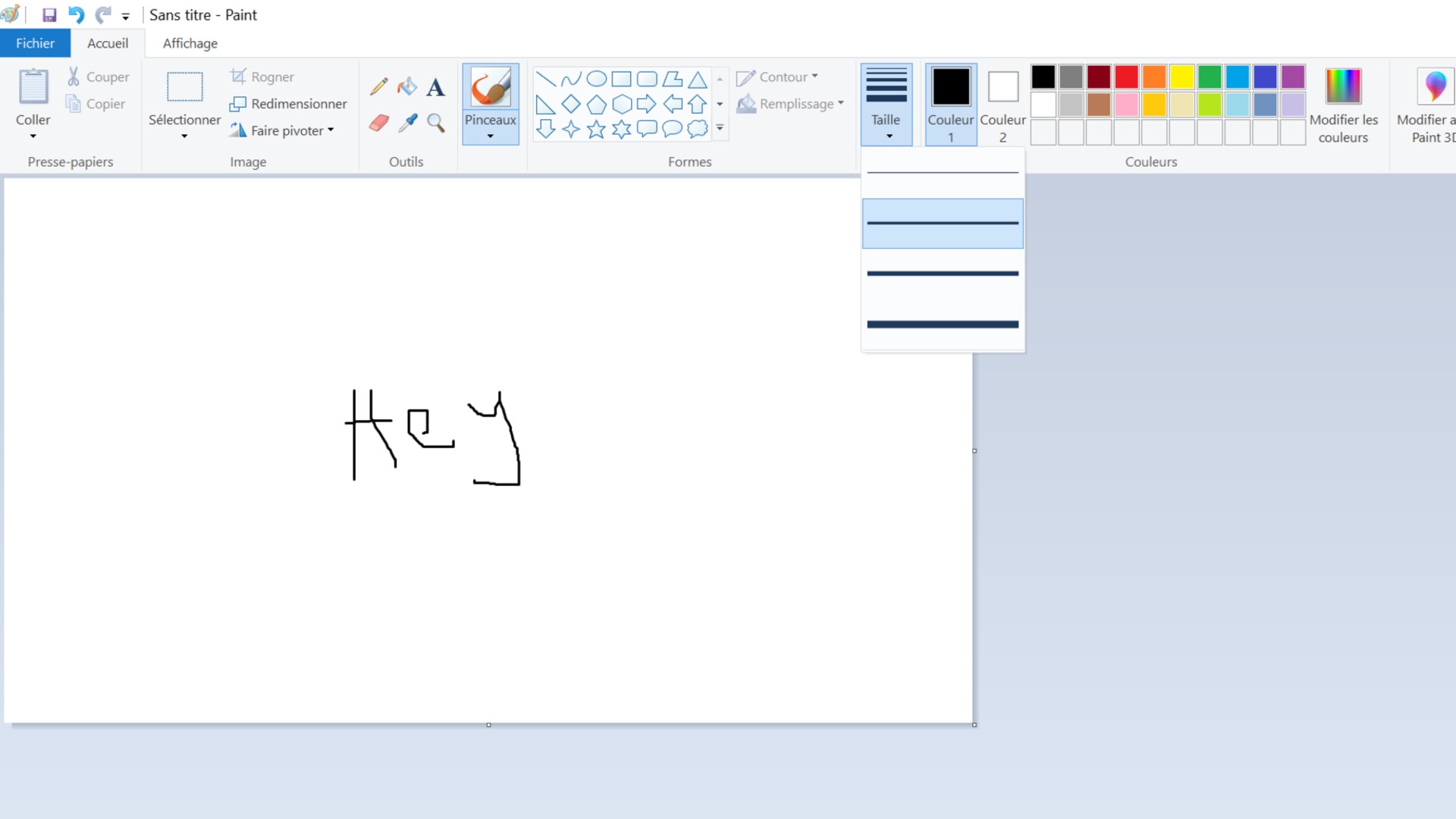Pick the yellow color swatch
The width and height of the screenshot is (1456, 819).
[1181, 77]
